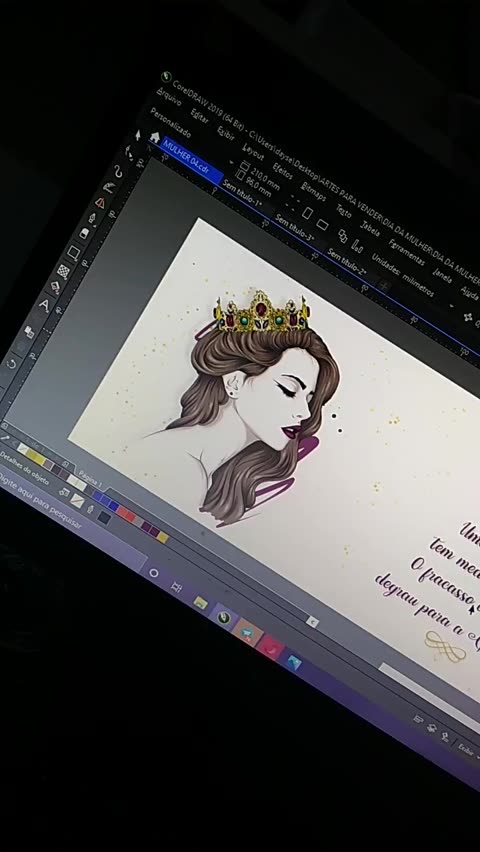Open the Editar menu
Screen dimensions: 480x852
click(200, 116)
